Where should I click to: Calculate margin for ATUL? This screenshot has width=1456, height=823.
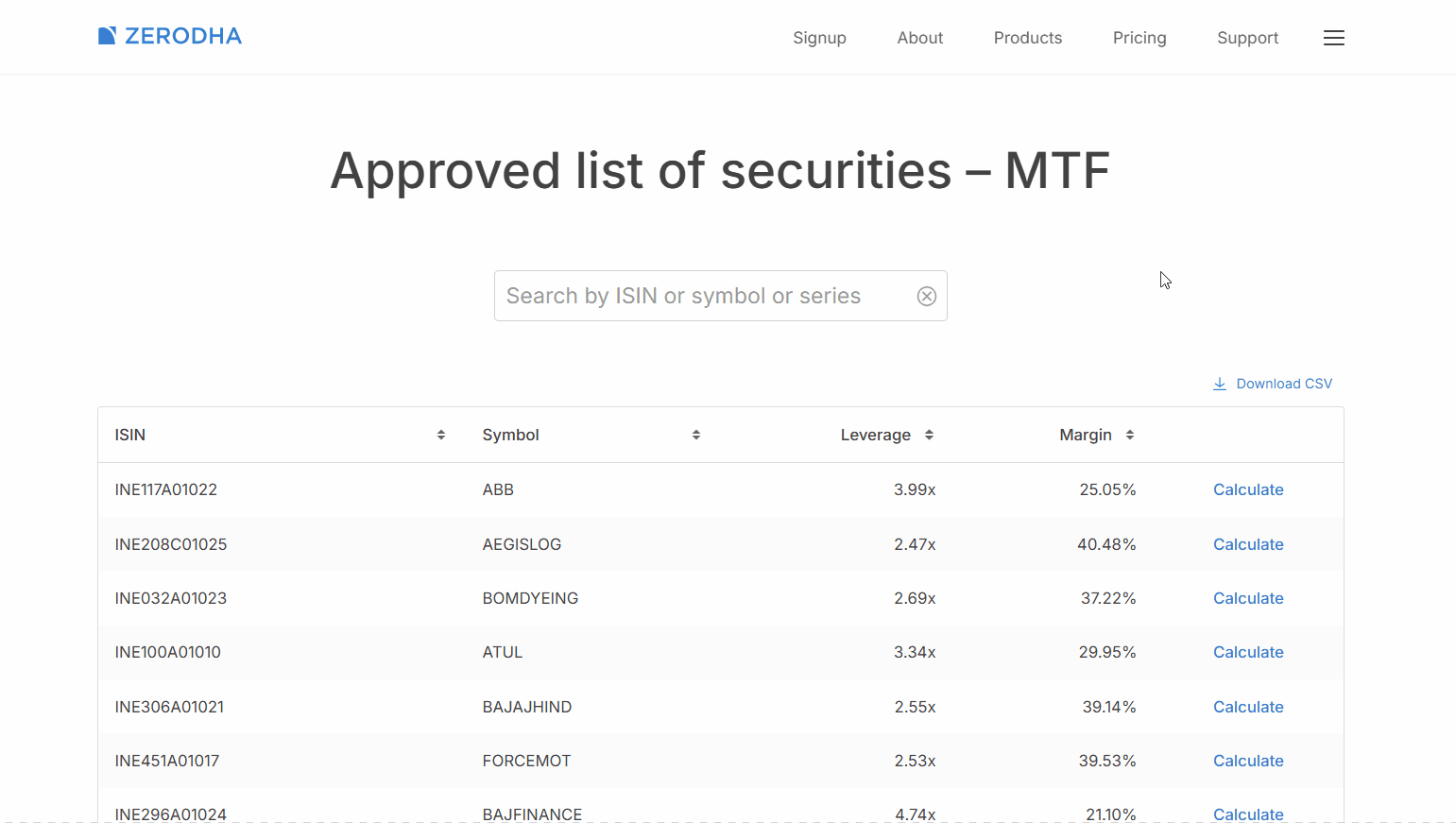(1248, 652)
